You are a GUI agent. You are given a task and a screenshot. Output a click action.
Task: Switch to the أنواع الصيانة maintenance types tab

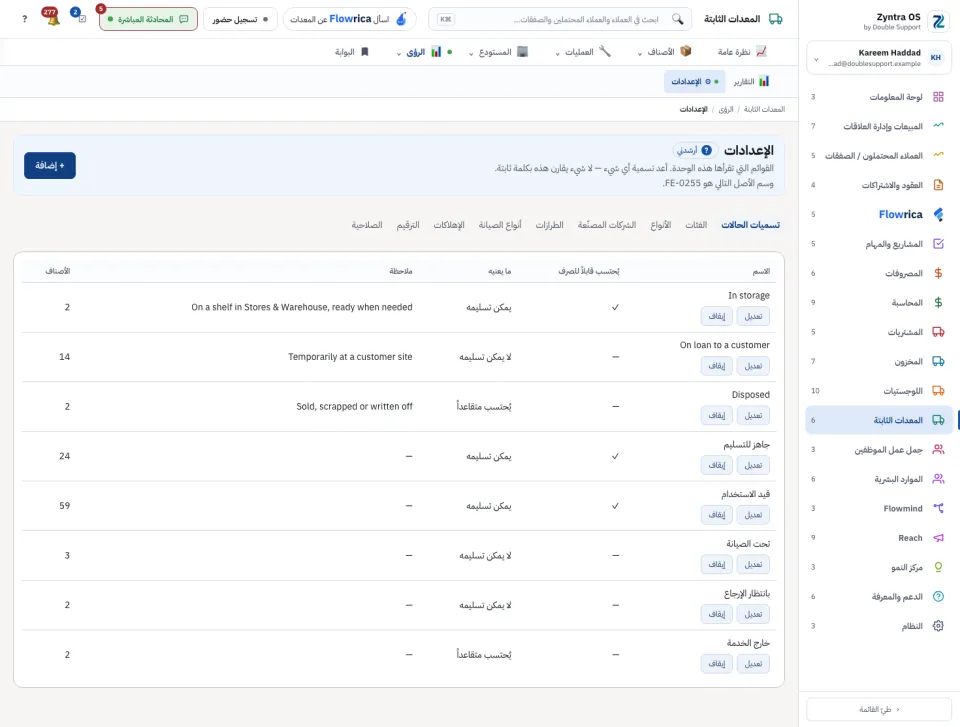(500, 225)
